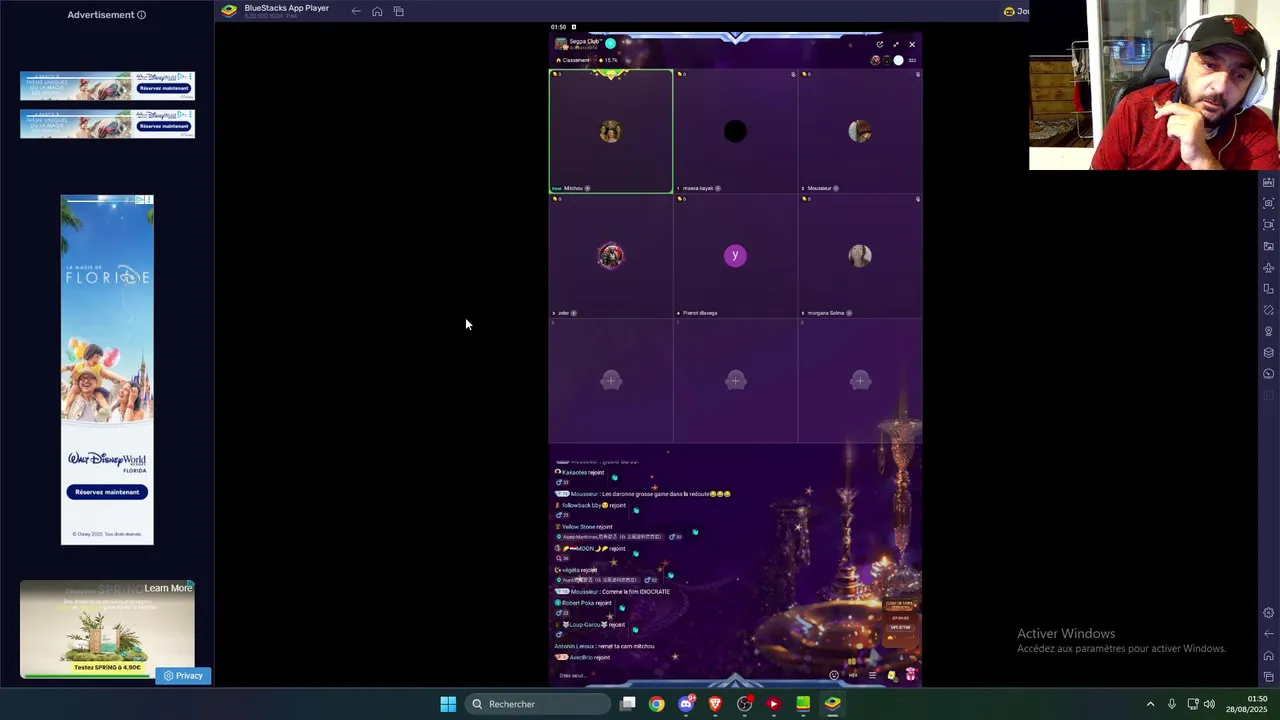1280x720 pixels.
Task: Select Moussieur's seat avatar
Action: coord(860,132)
